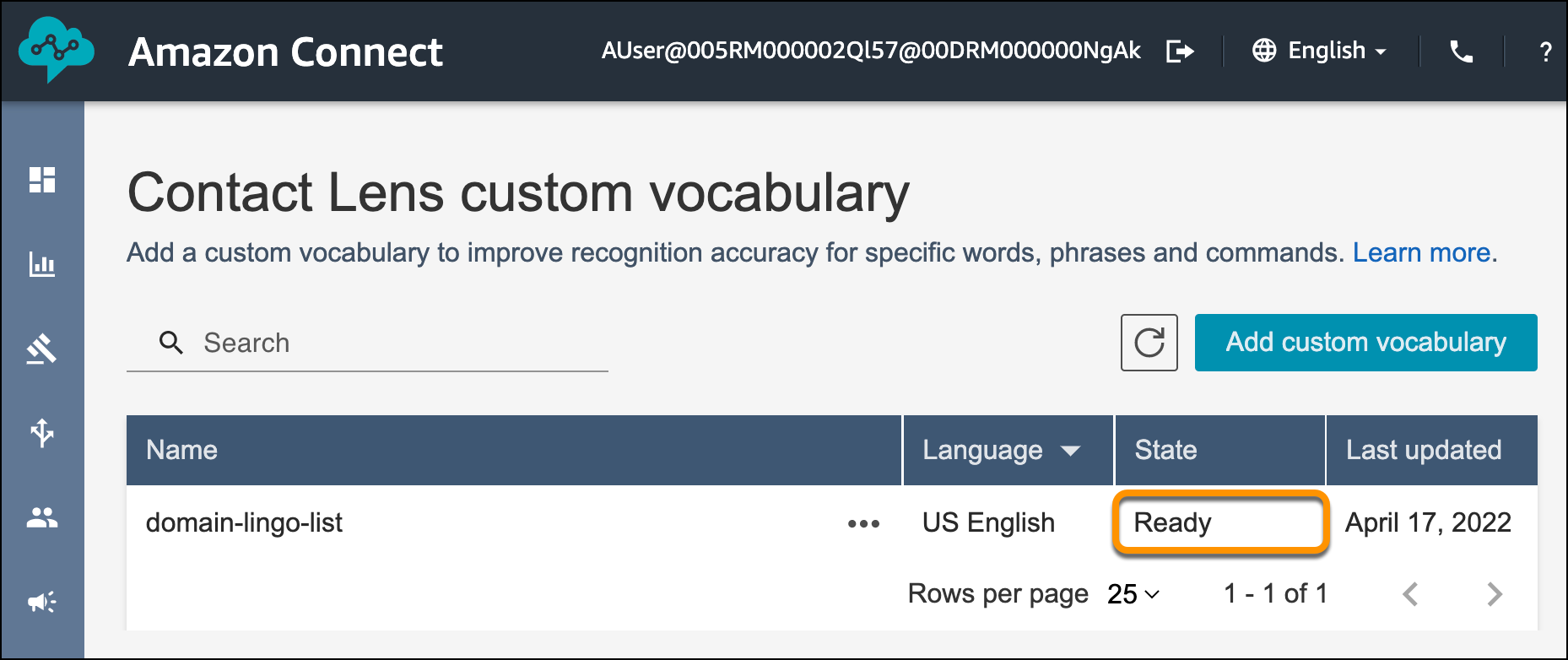Screen dimensions: 1568x660
Task: Click the username AUser@005RM000002Ql57 text
Action: 871,51
